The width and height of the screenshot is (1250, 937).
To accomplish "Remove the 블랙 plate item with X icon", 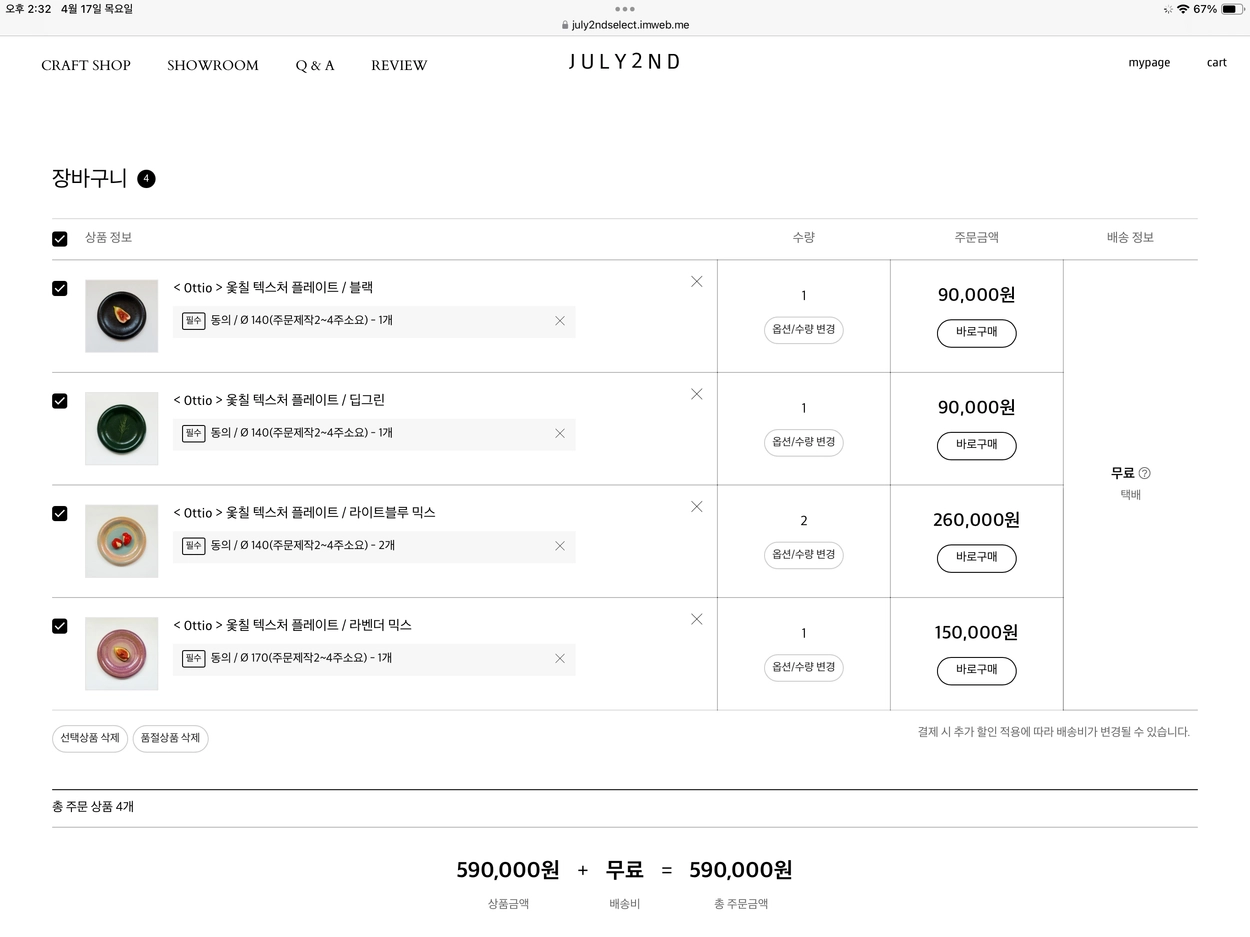I will click(697, 282).
